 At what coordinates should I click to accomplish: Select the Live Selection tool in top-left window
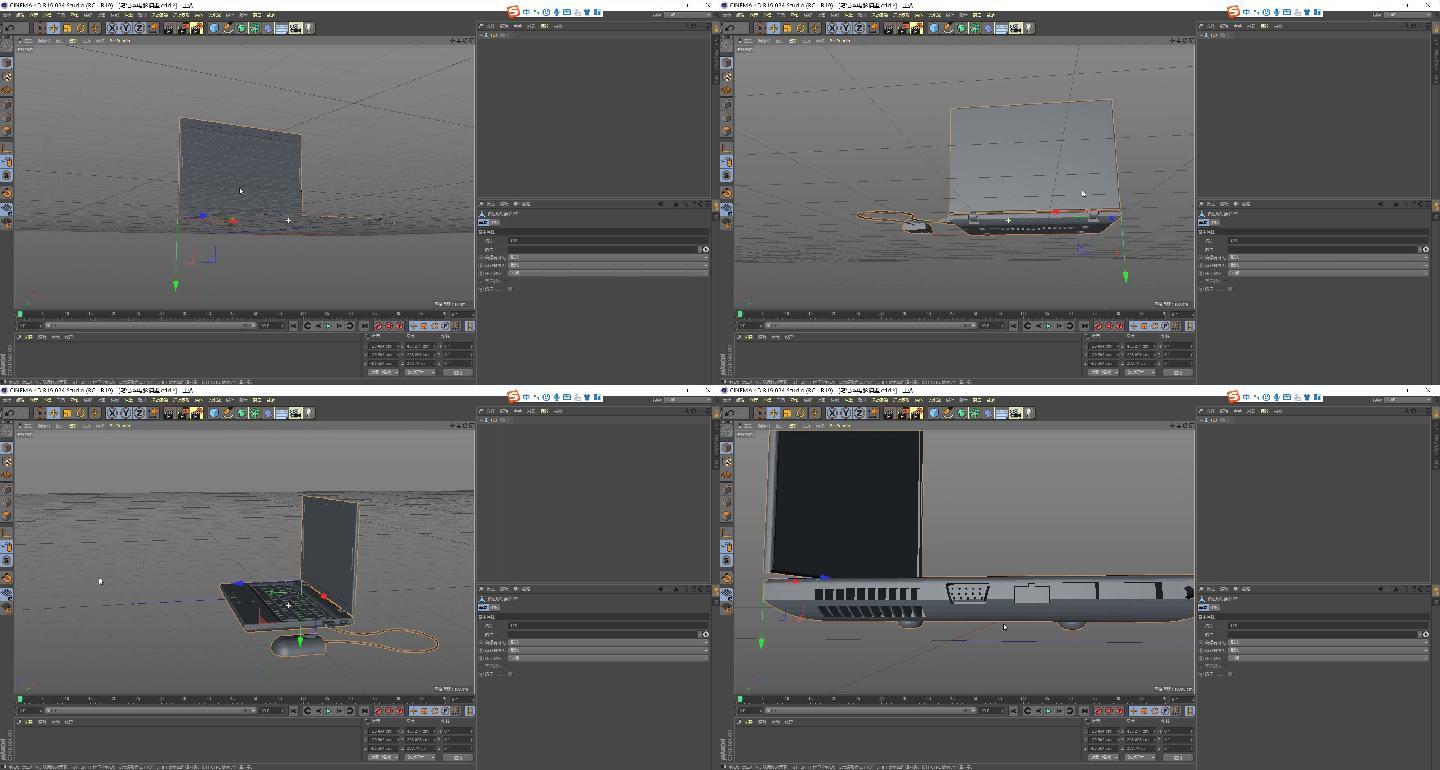pyautogui.click(x=40, y=28)
